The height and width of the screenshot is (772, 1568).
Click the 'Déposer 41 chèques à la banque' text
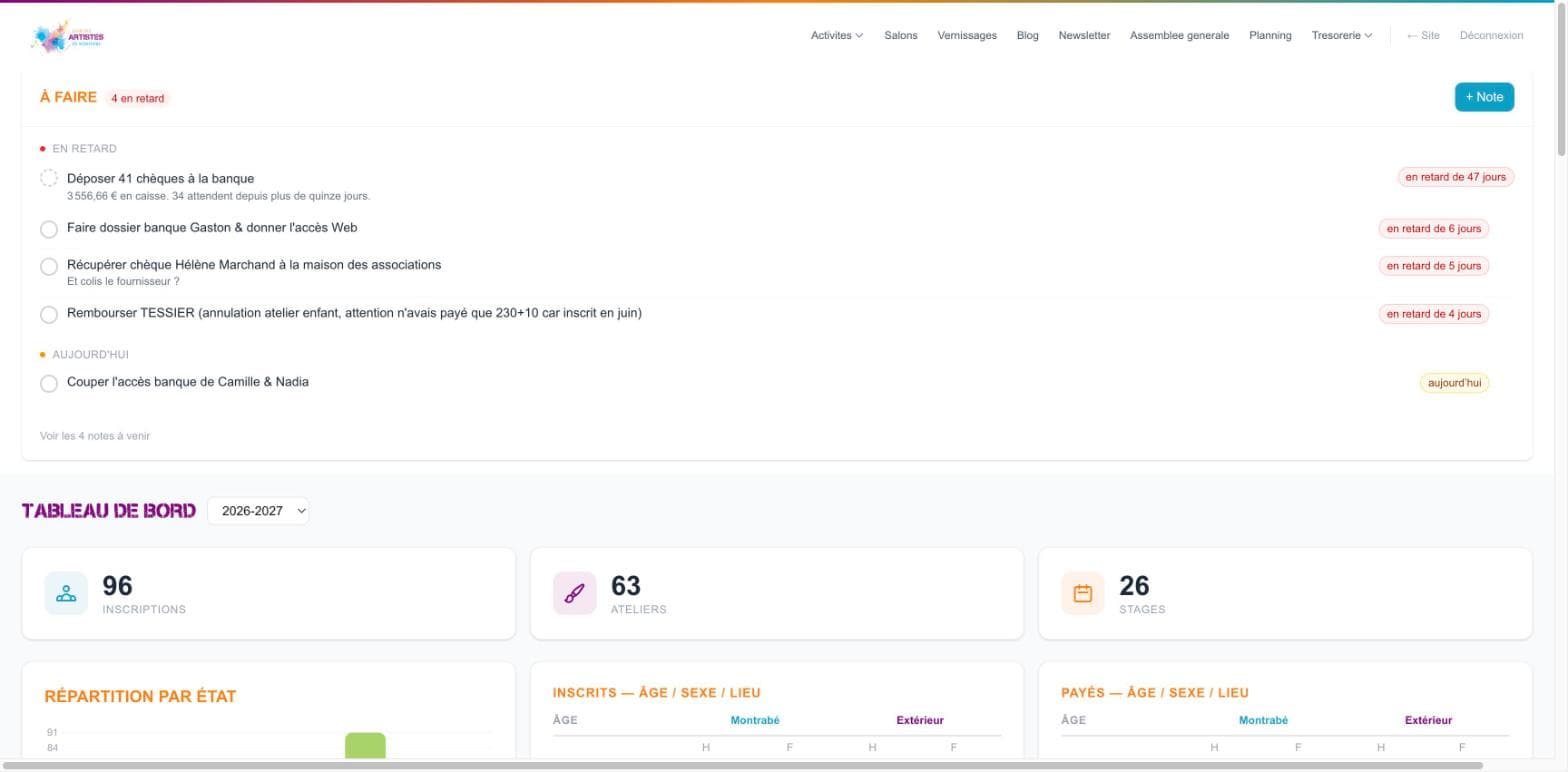tap(160, 179)
